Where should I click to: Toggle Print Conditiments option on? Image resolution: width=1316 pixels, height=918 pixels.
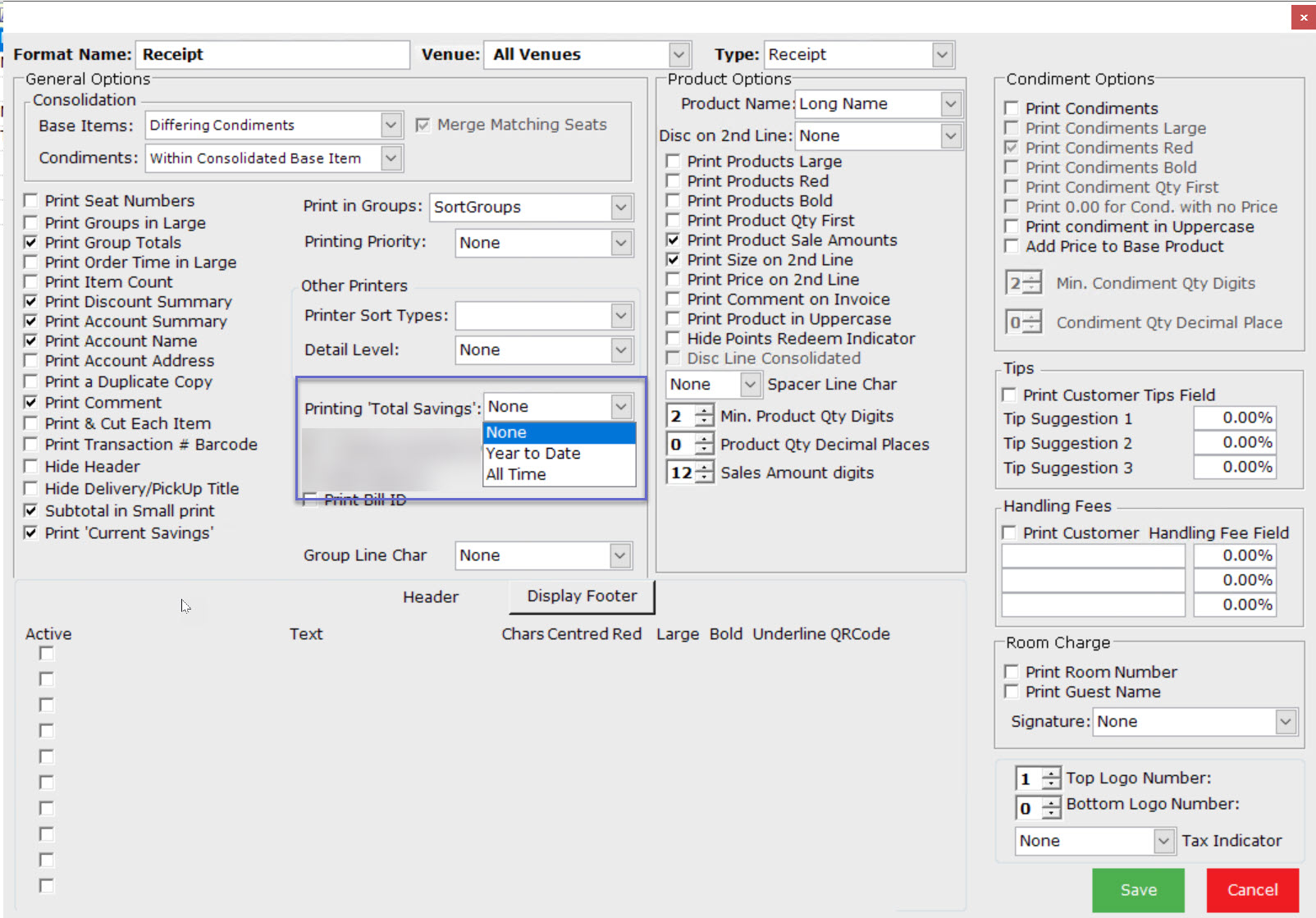[1012, 108]
